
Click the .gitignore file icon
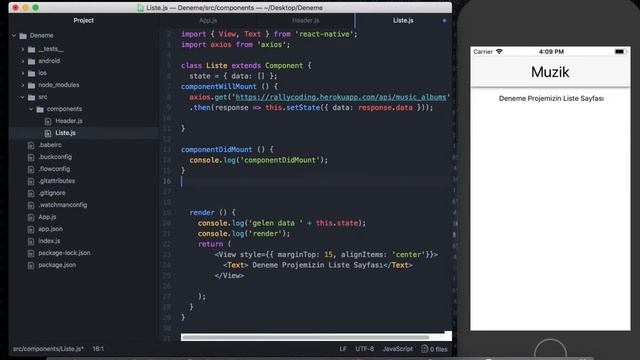pos(31,193)
